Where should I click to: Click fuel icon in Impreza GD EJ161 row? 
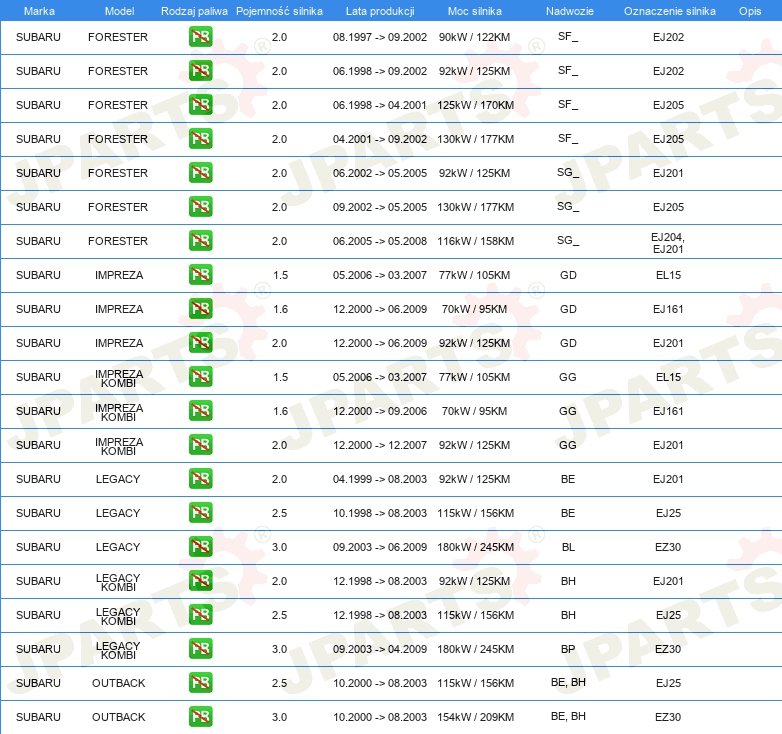tap(200, 309)
